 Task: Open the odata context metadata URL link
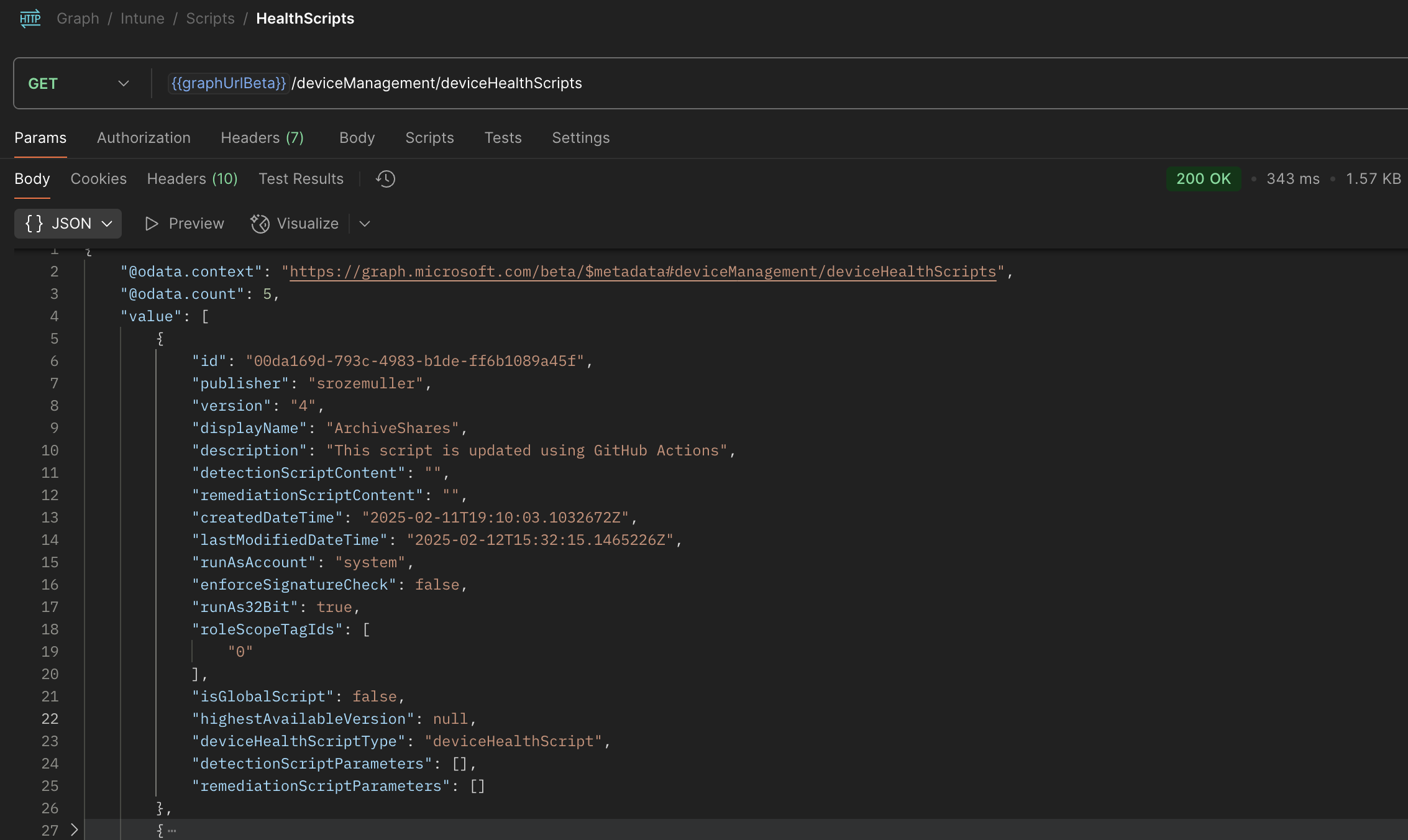[643, 272]
